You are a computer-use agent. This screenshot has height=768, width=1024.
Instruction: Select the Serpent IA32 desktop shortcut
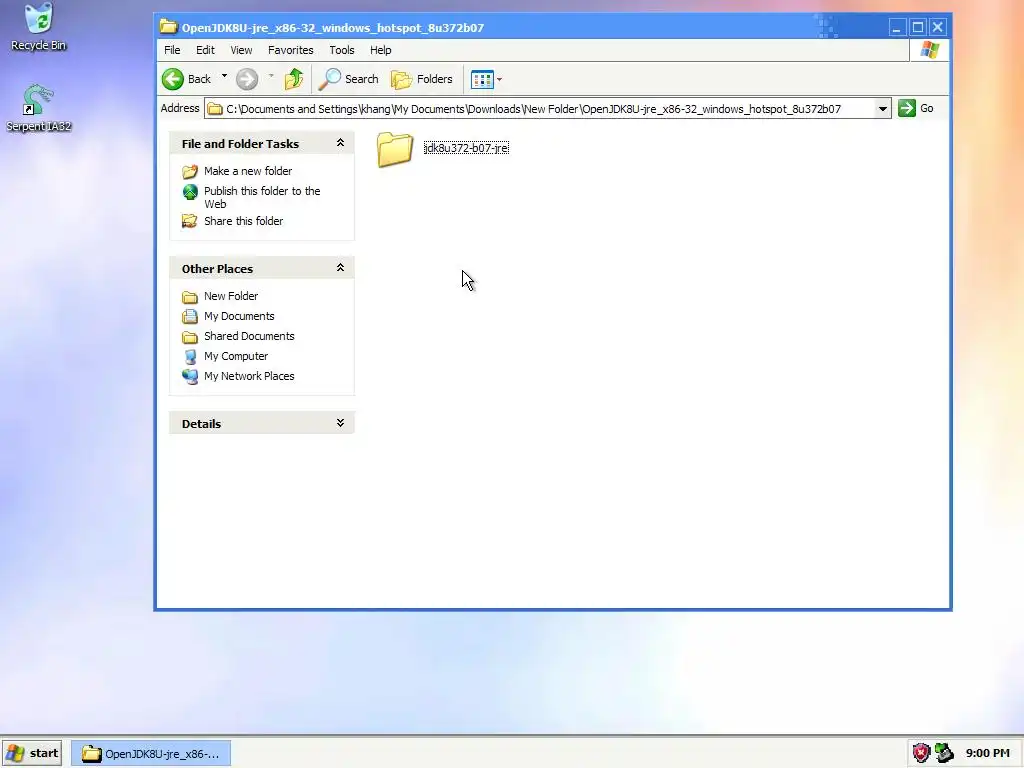(x=39, y=108)
